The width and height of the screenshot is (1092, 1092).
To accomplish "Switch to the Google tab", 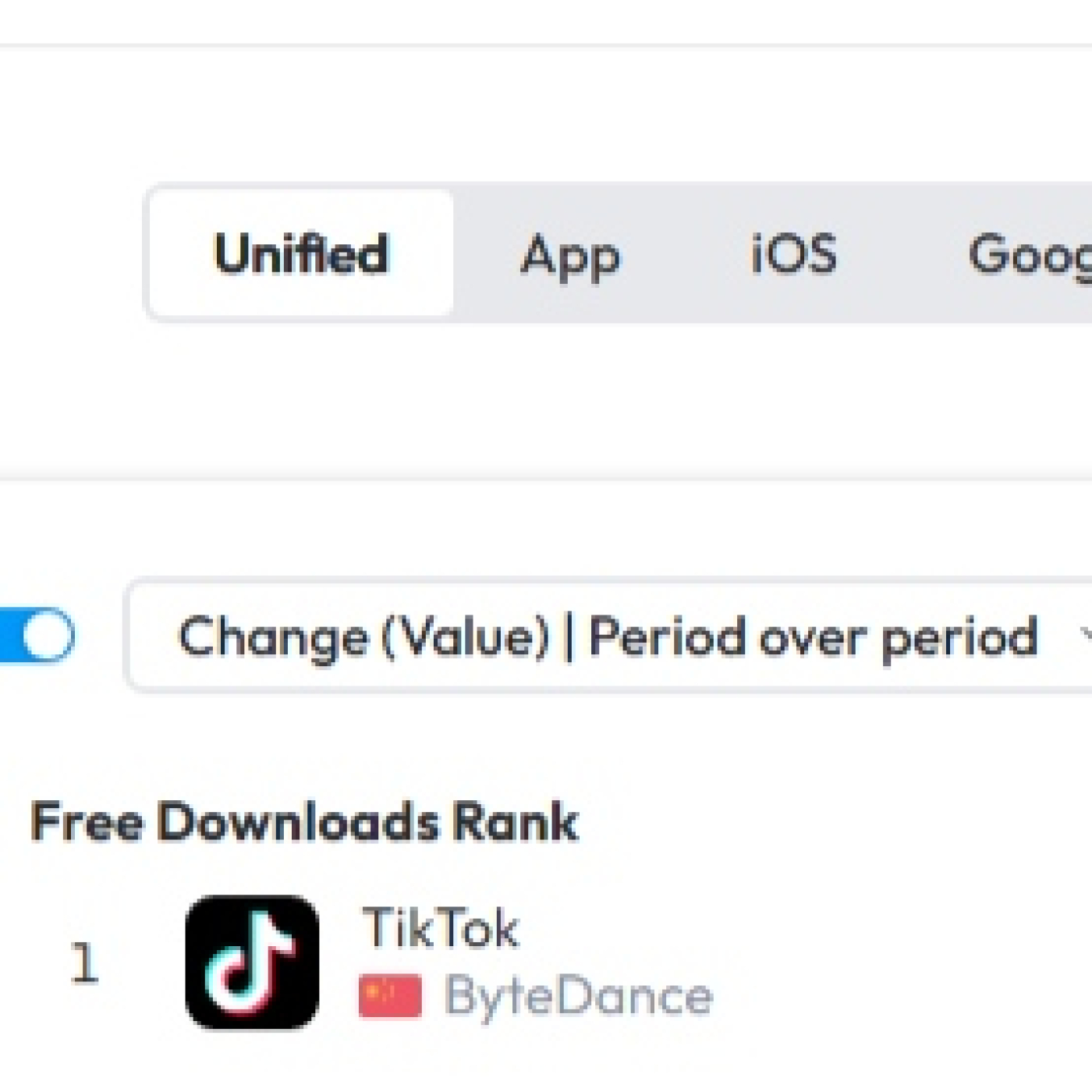I will 1030,255.
